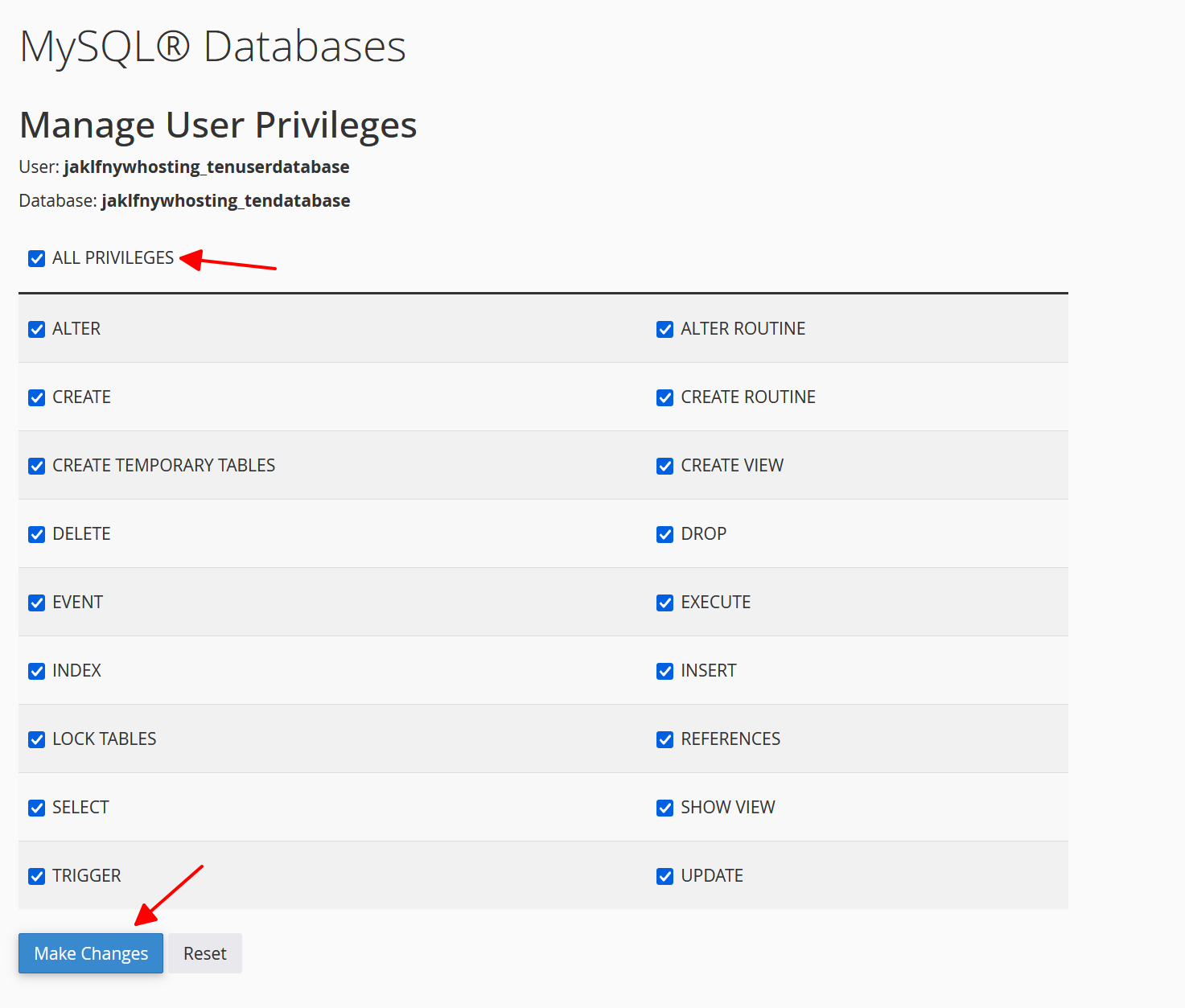
Task: Toggle the SELECT privilege checkbox
Action: click(x=36, y=808)
